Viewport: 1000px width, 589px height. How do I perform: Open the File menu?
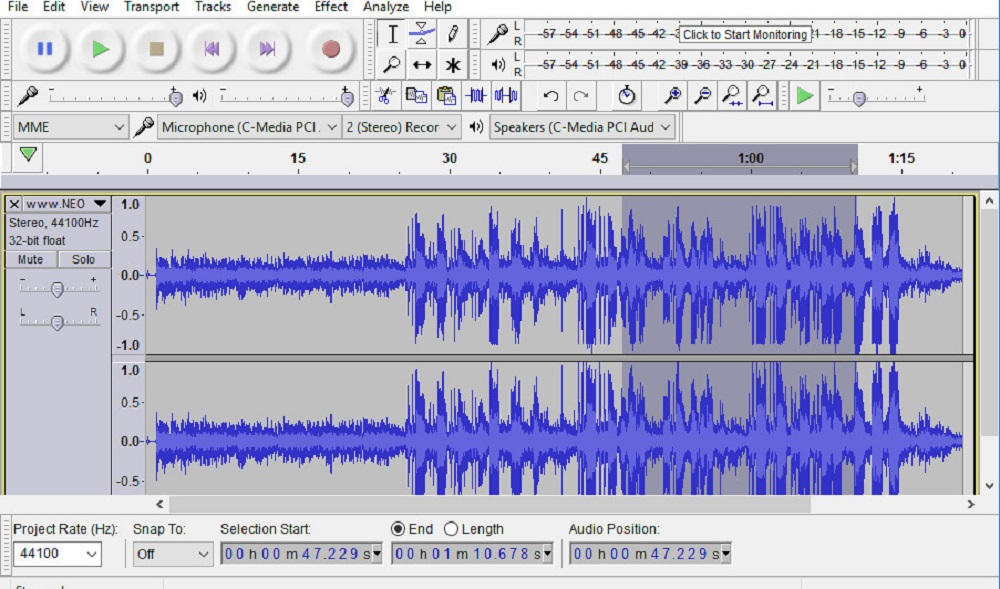[17, 7]
